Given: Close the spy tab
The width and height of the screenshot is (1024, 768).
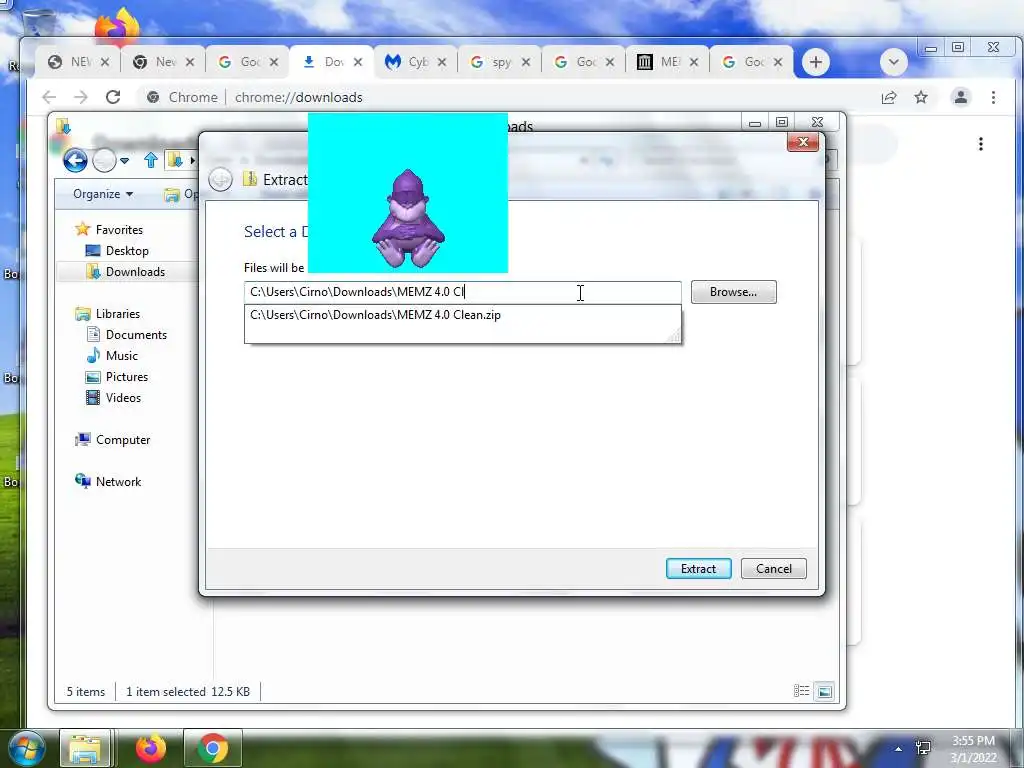Looking at the screenshot, I should pyautogui.click(x=526, y=62).
